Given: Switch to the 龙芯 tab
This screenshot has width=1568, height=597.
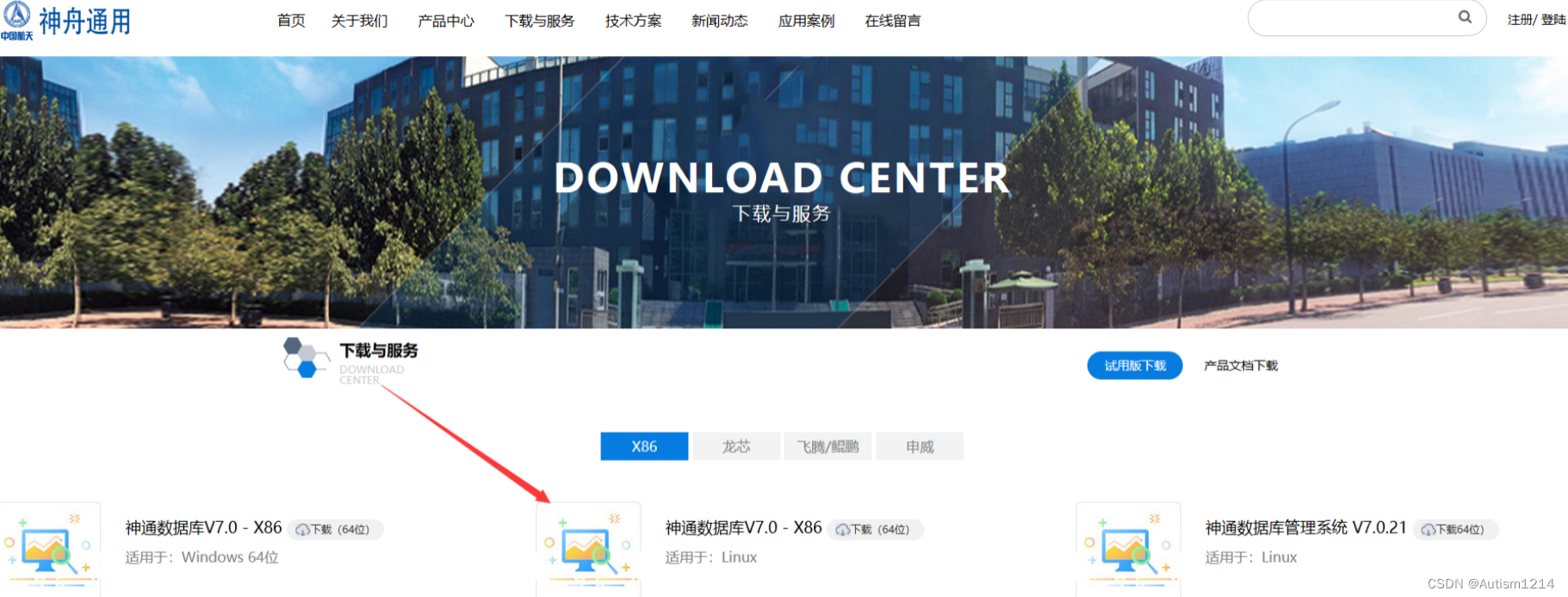Looking at the screenshot, I should point(736,446).
